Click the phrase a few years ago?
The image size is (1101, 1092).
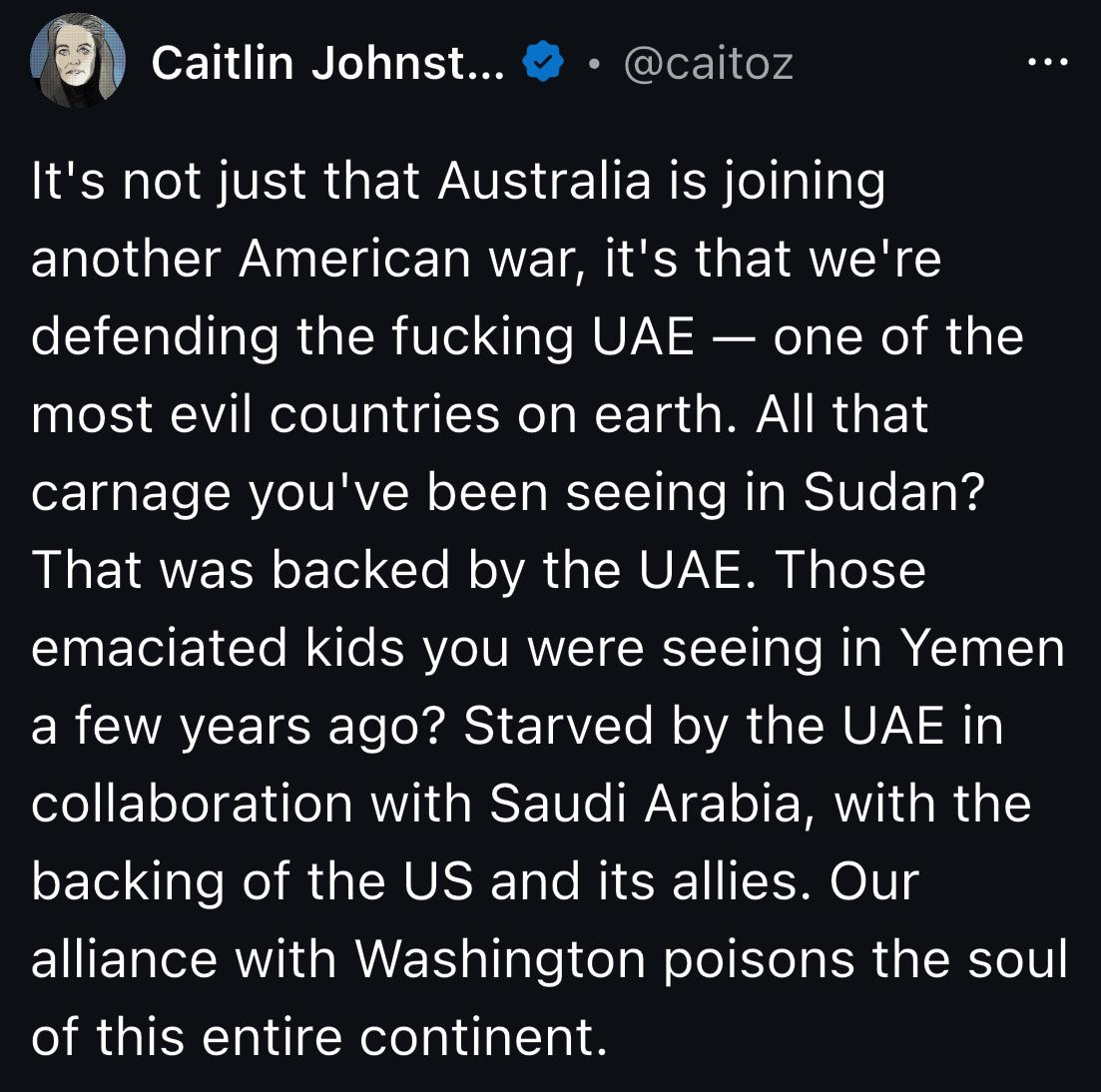[x=239, y=726]
